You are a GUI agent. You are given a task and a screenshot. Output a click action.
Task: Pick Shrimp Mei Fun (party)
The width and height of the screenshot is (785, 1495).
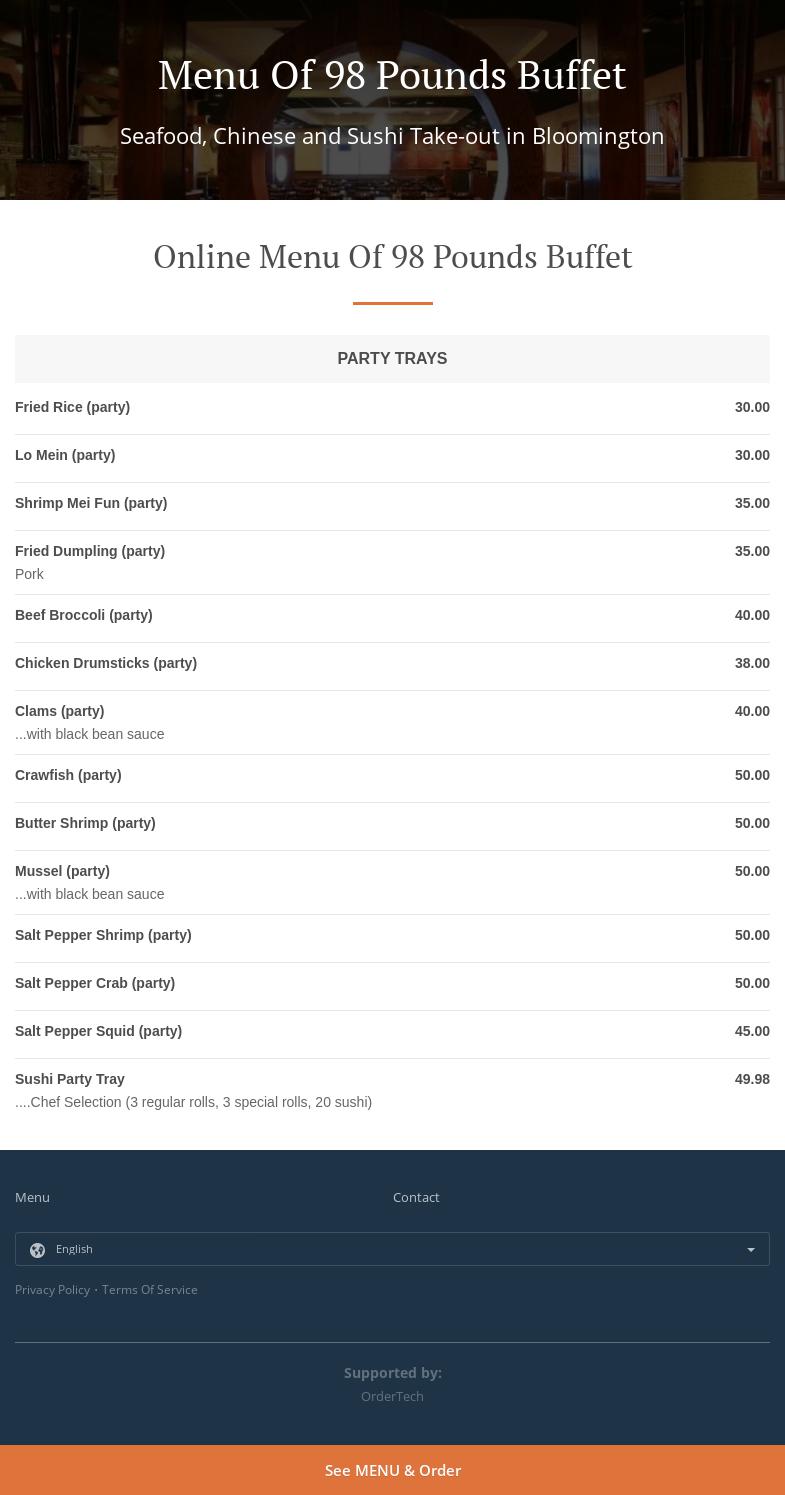(91, 504)
